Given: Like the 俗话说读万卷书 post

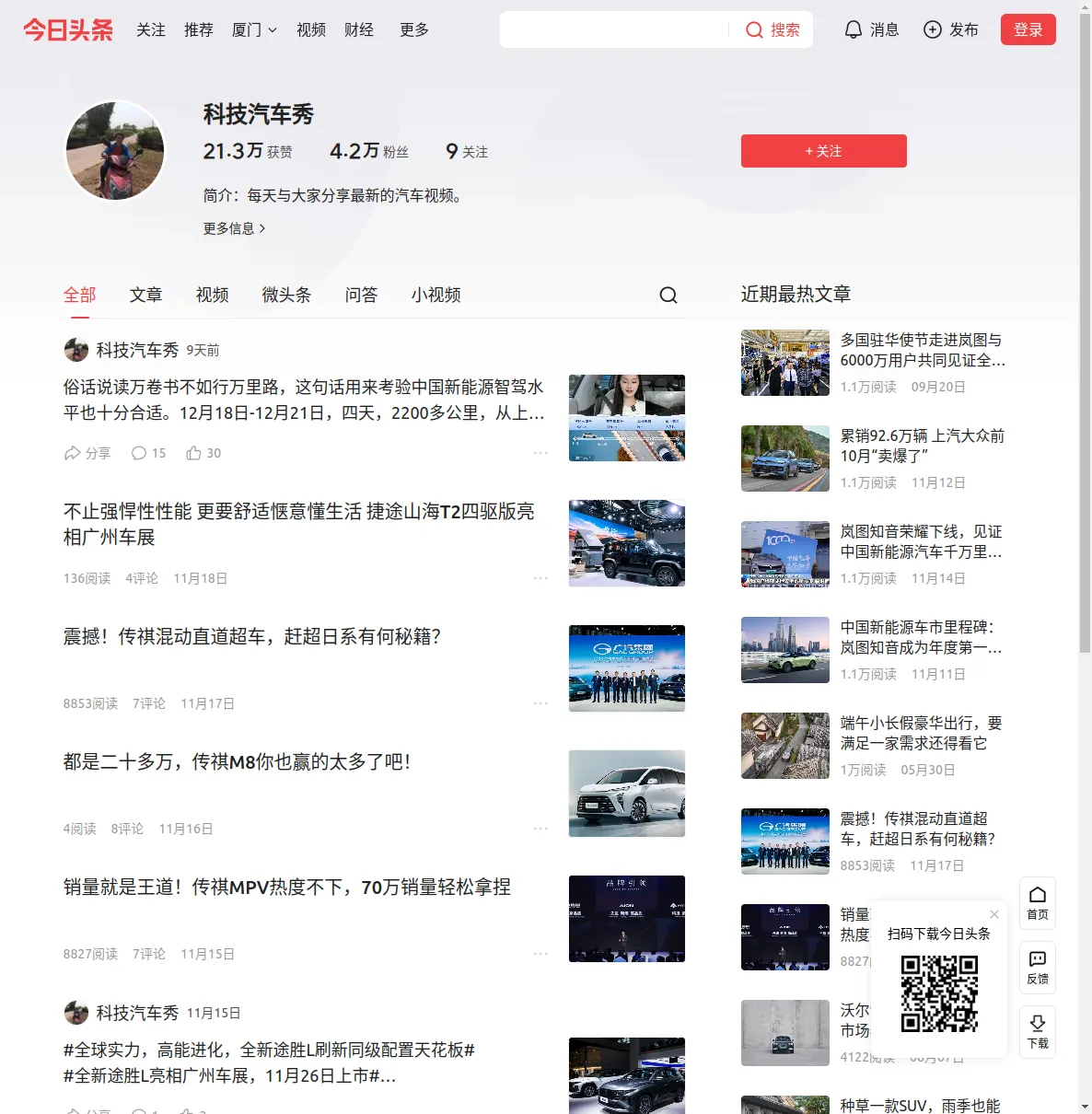Looking at the screenshot, I should [203, 453].
